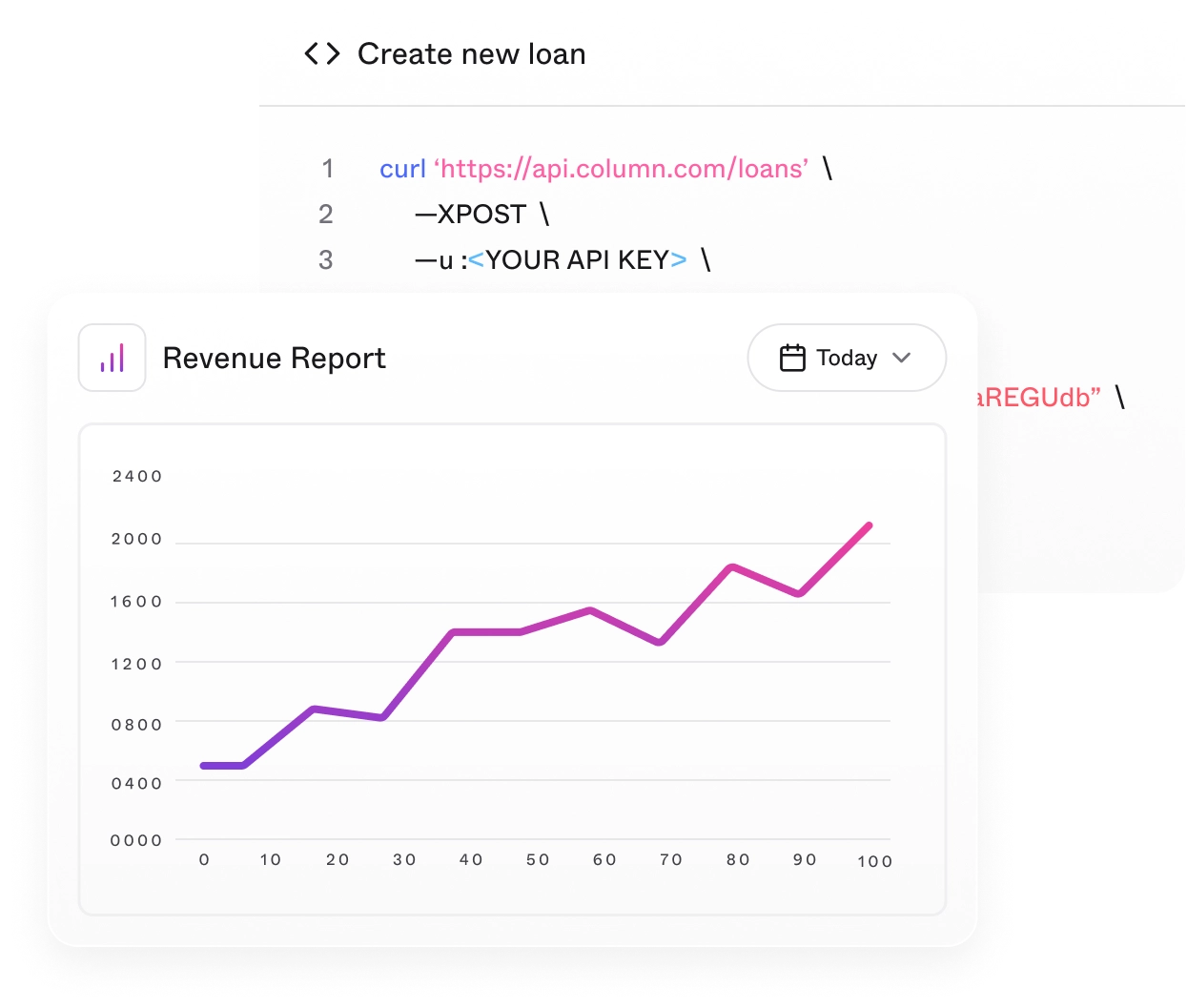Select line number 3 in the code snippet
This screenshot has height=1008, width=1187.
click(328, 258)
